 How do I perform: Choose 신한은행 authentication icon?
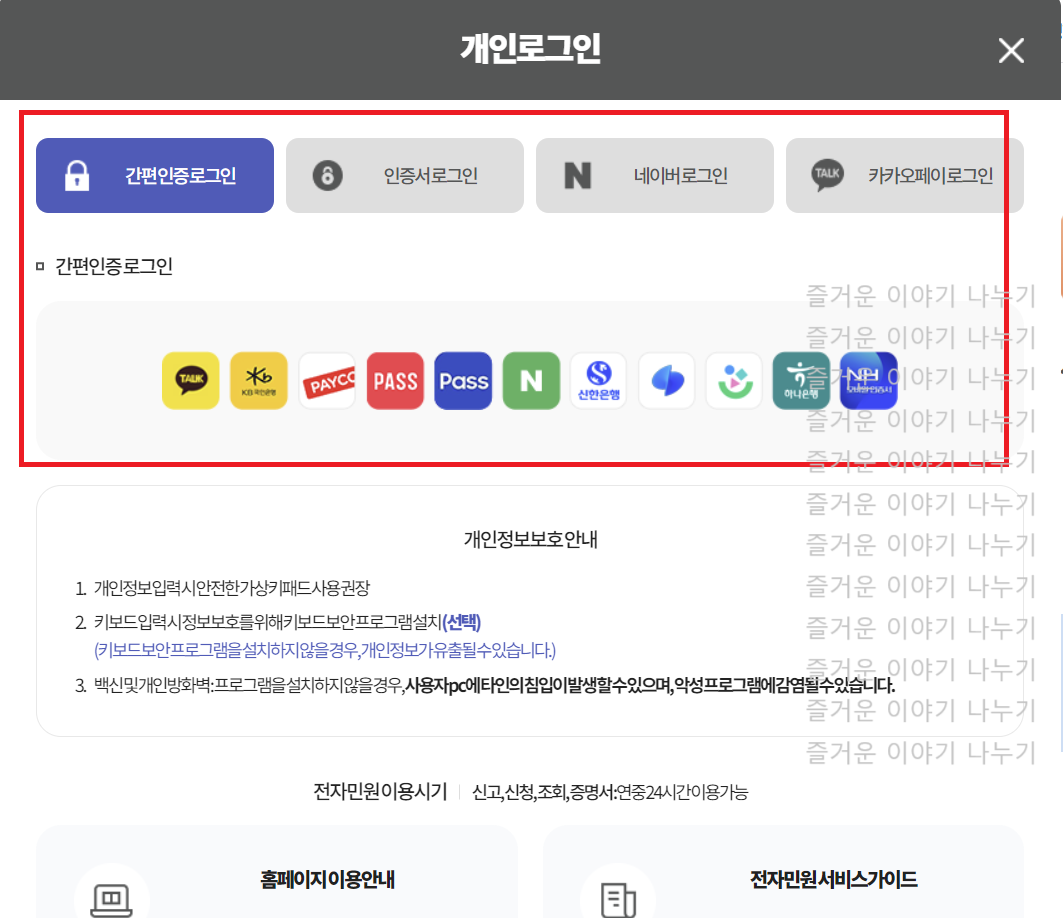[599, 380]
